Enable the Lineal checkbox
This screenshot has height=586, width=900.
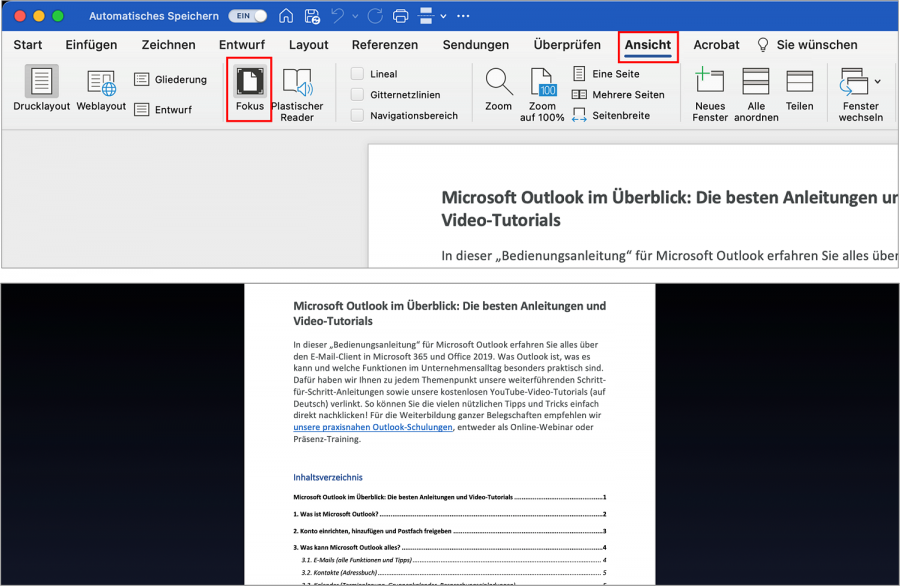[357, 72]
